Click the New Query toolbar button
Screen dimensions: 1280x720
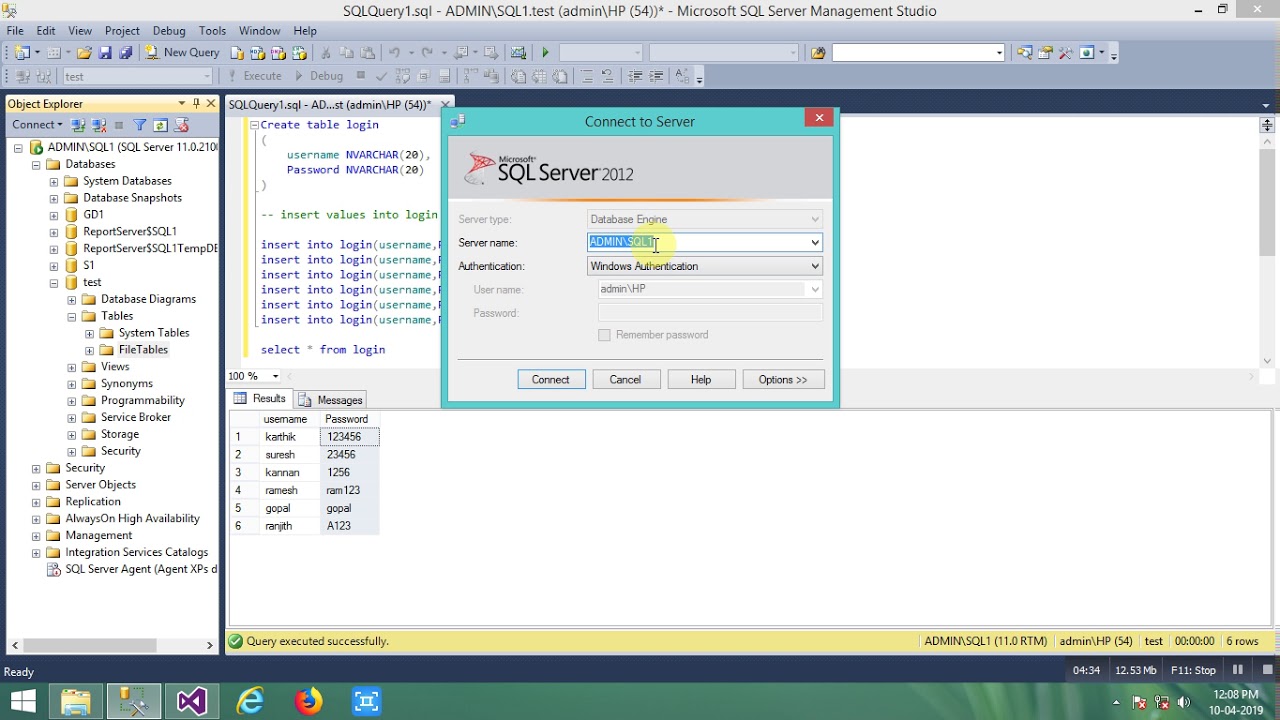[183, 53]
